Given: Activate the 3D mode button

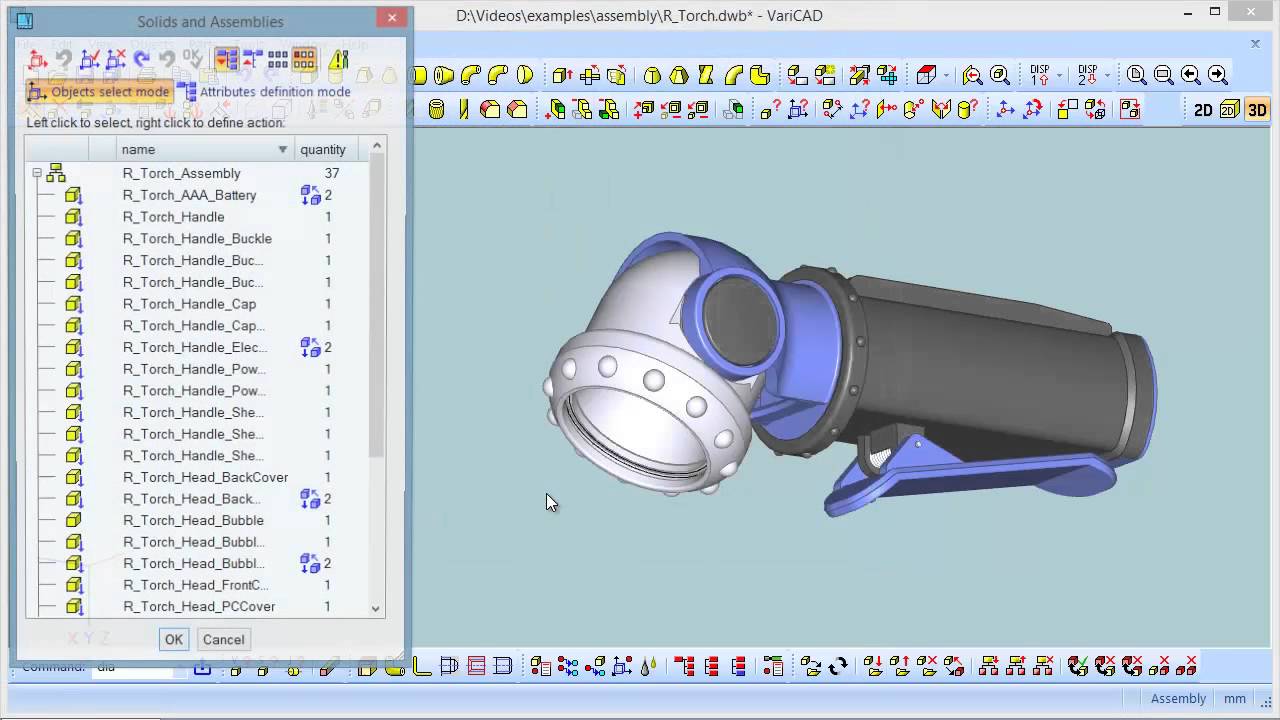Looking at the screenshot, I should [x=1257, y=110].
